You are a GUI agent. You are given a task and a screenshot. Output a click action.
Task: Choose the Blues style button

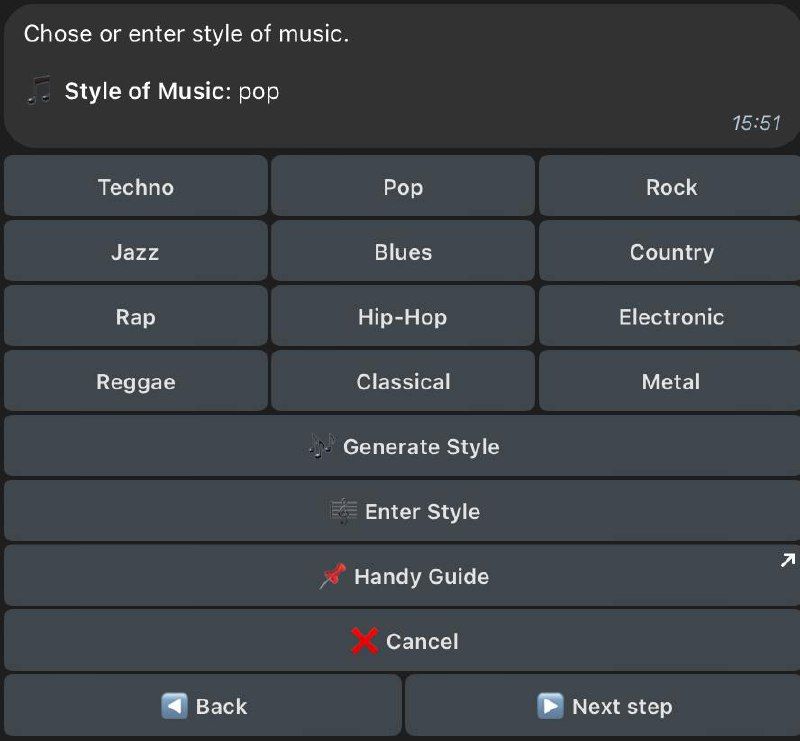[x=403, y=251]
